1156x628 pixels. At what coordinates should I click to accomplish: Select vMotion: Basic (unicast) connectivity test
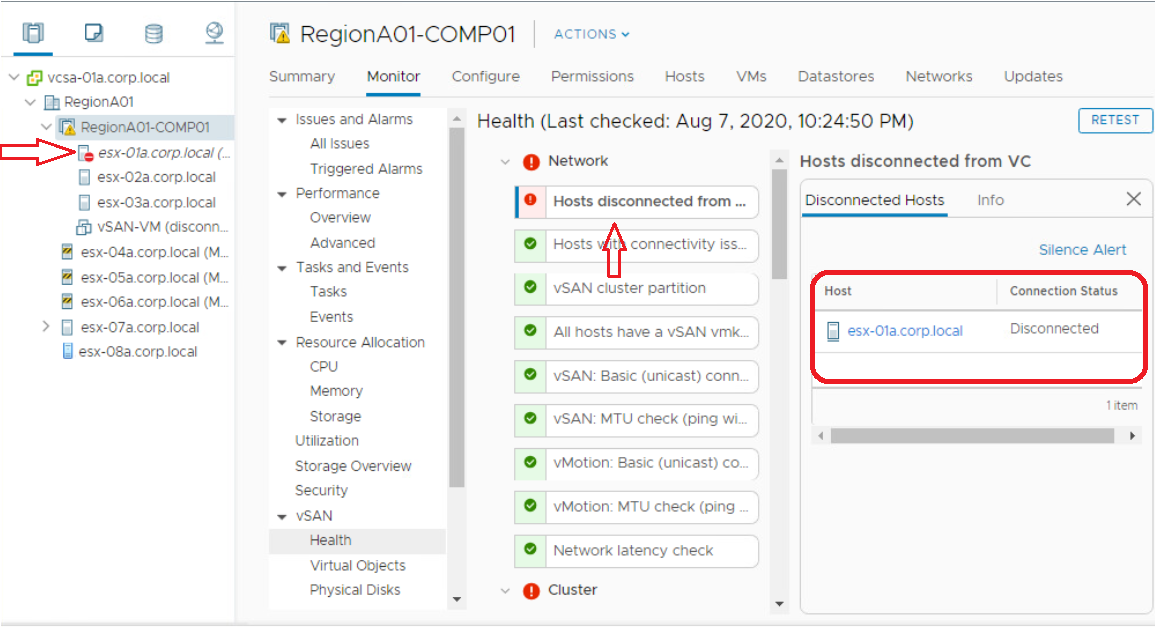(x=636, y=463)
